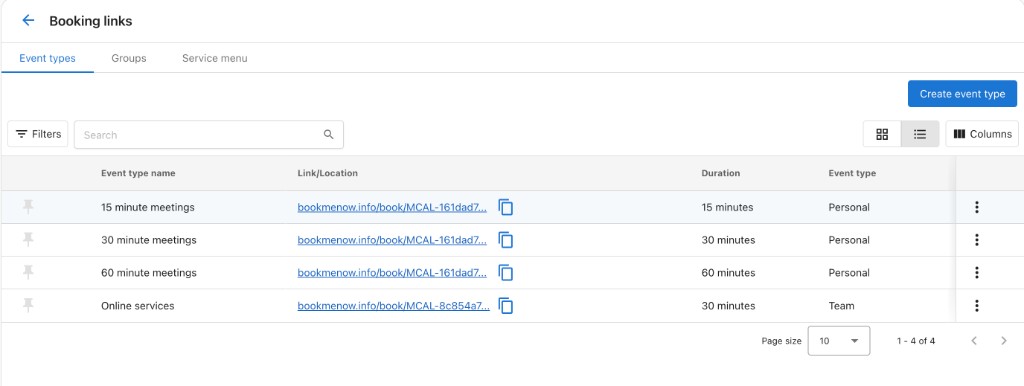Sort by Link/Location column header
The image size is (1024, 386).
(x=327, y=173)
